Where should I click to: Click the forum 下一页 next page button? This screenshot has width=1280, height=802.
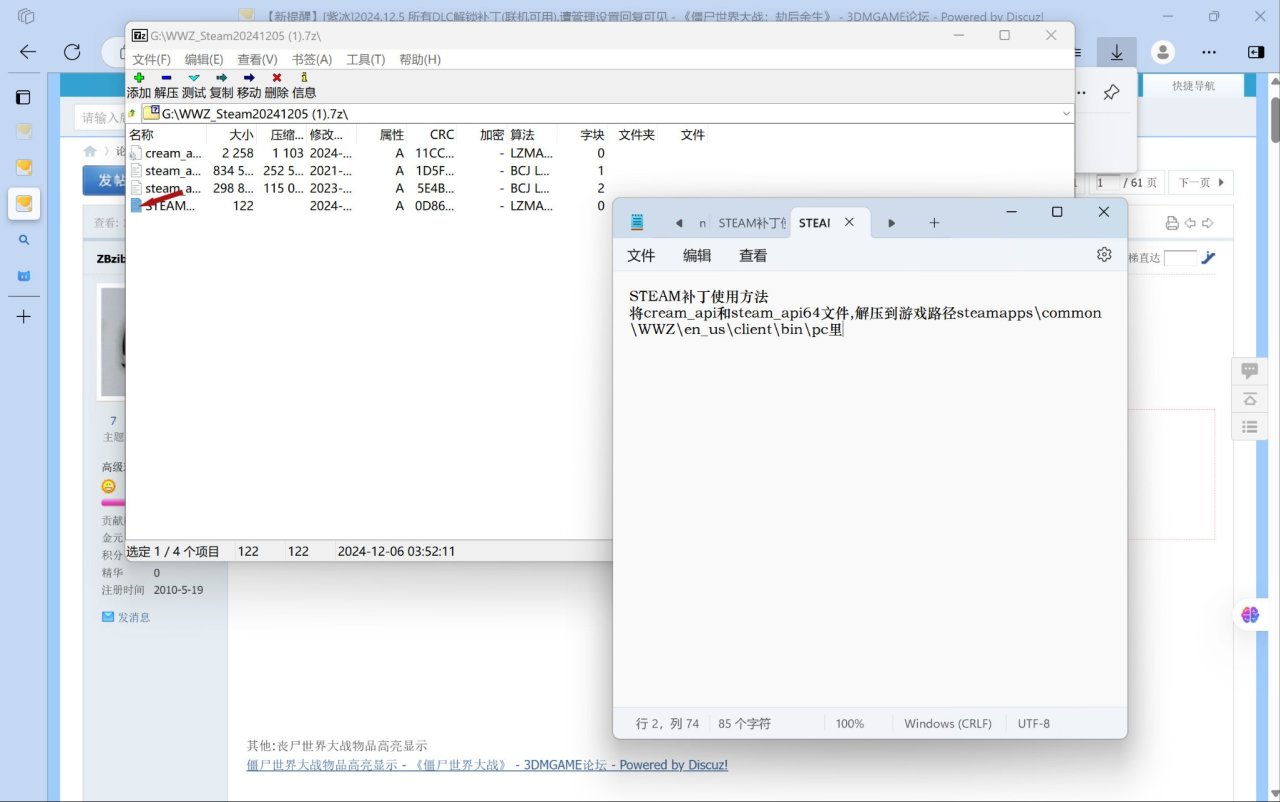1201,182
